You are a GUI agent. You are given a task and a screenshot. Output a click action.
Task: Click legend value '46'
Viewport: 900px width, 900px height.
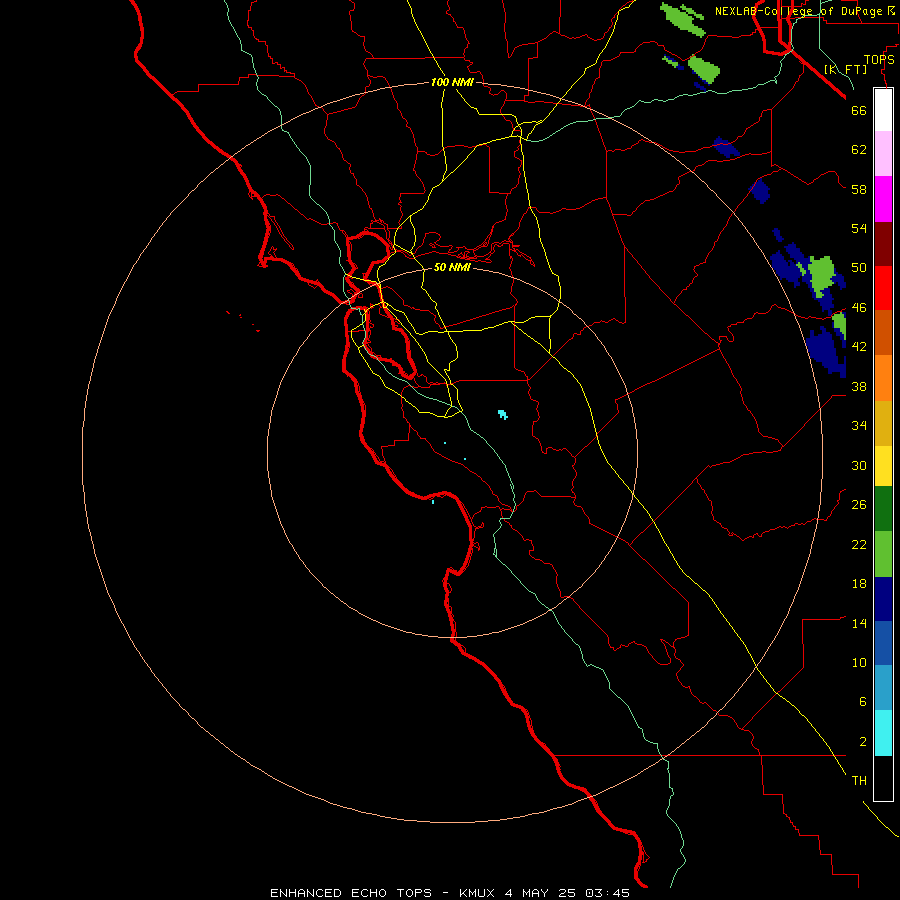tap(859, 308)
